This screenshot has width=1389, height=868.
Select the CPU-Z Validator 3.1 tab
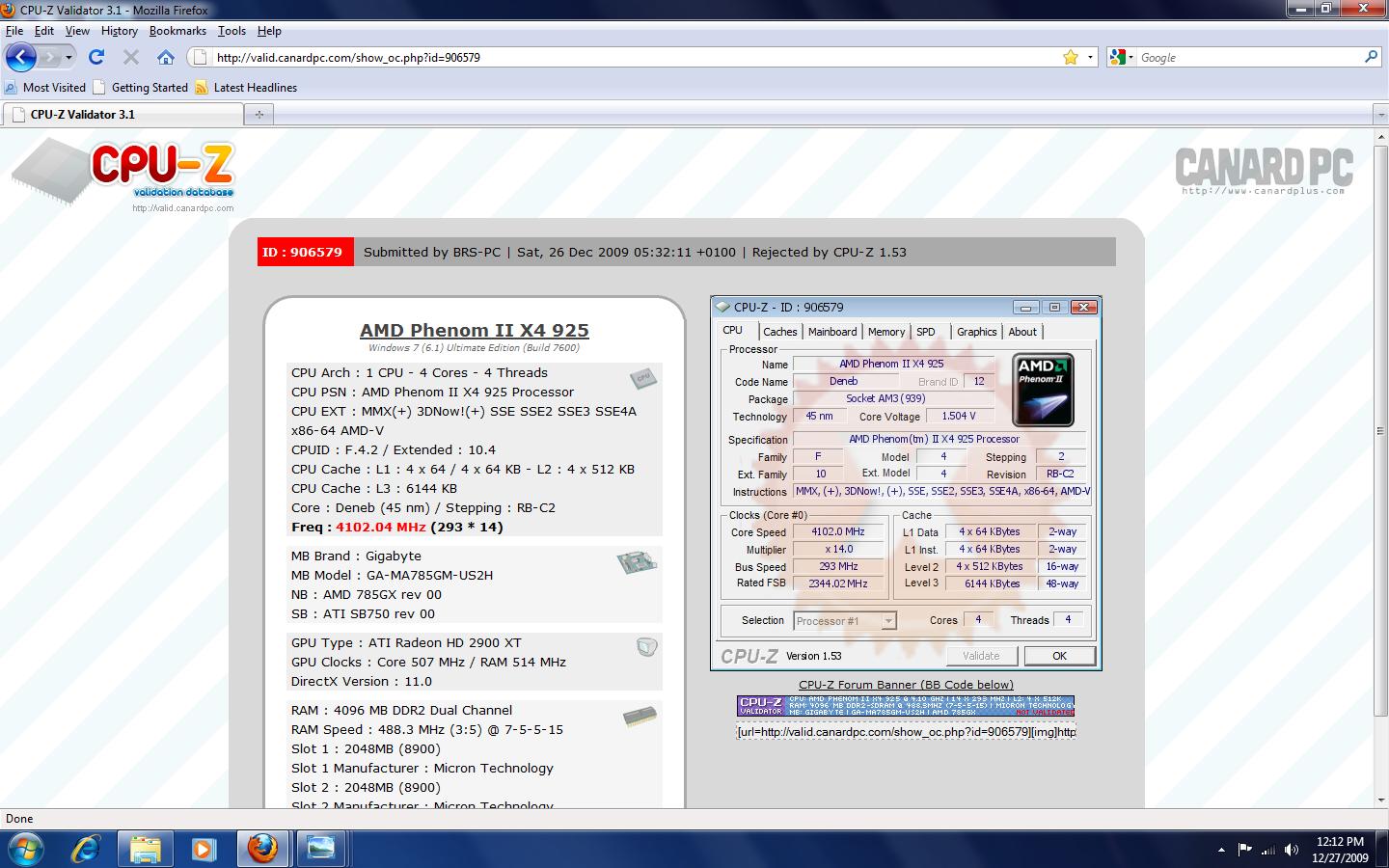(x=123, y=114)
